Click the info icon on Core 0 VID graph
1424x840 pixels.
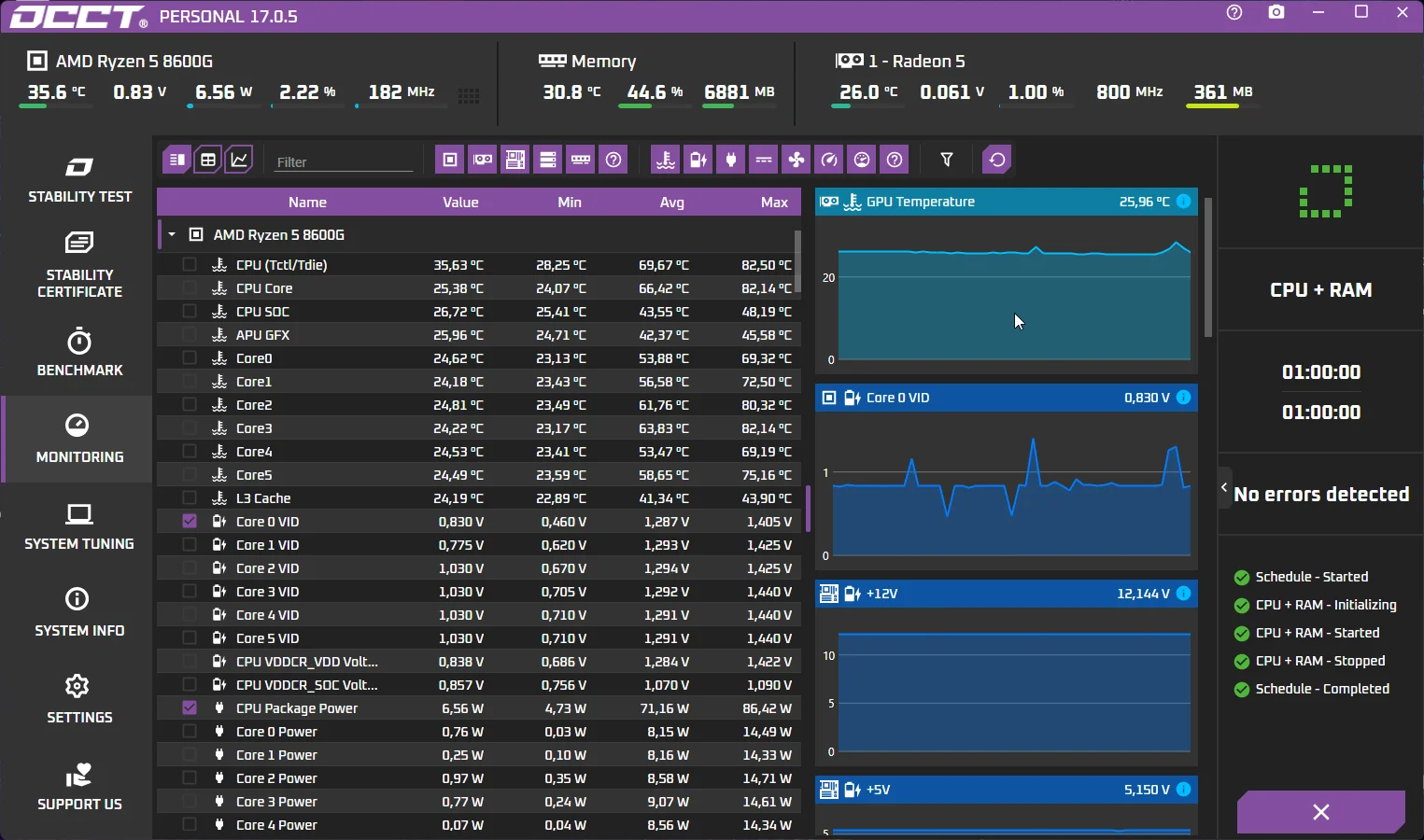point(1184,398)
